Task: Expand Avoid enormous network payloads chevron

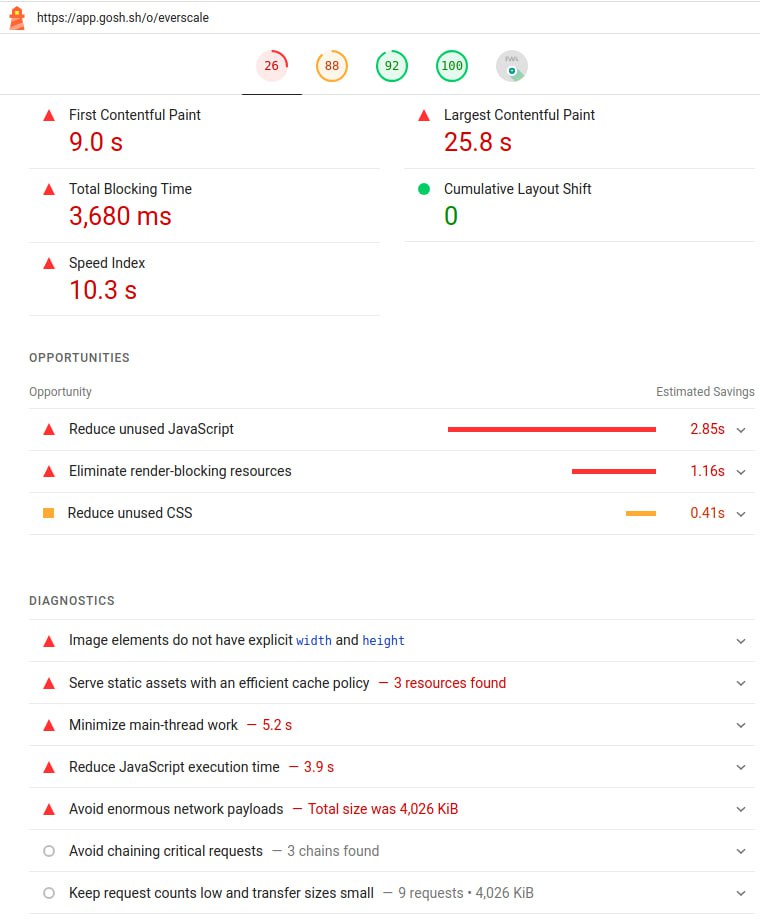Action: (x=741, y=810)
